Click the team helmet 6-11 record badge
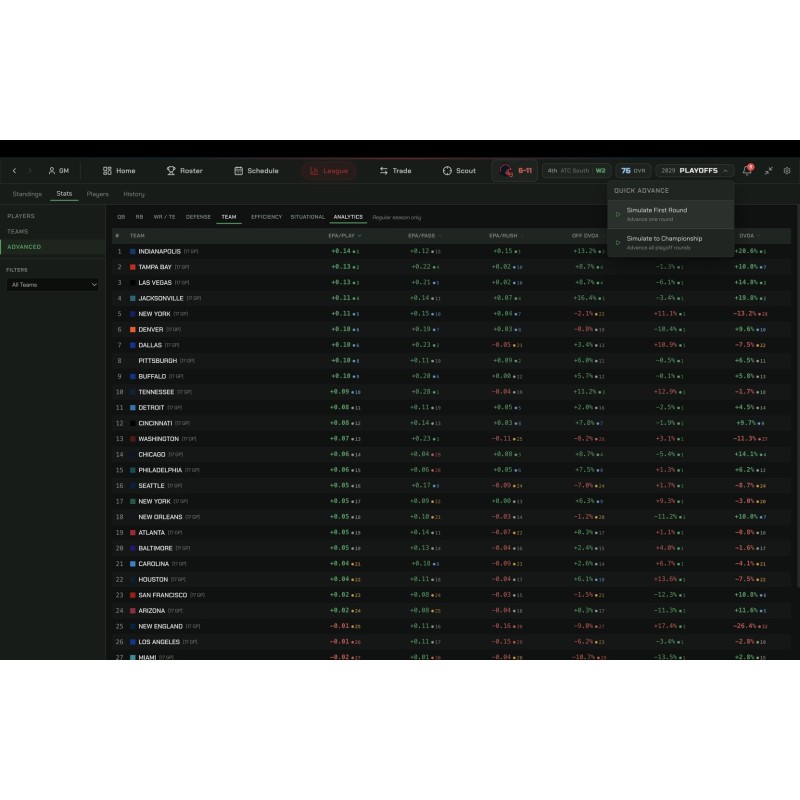Image resolution: width=800 pixels, height=800 pixels. tap(515, 170)
